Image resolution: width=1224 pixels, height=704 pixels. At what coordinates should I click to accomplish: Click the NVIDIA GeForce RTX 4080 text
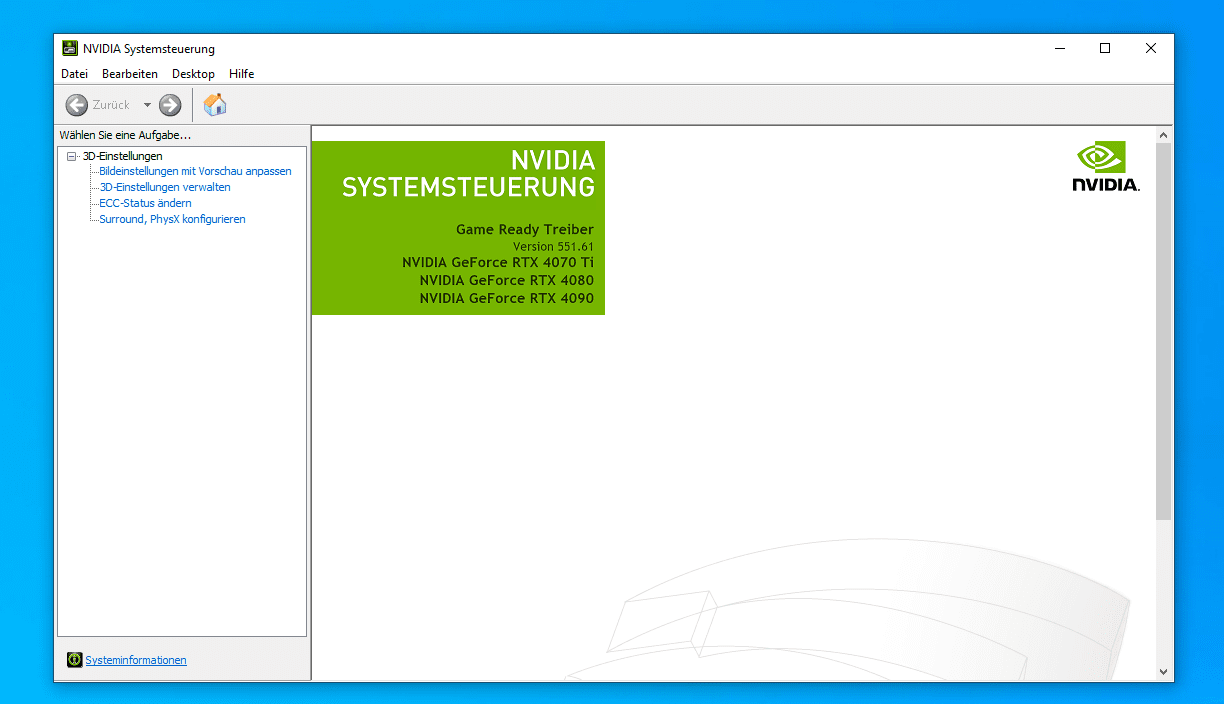point(507,280)
